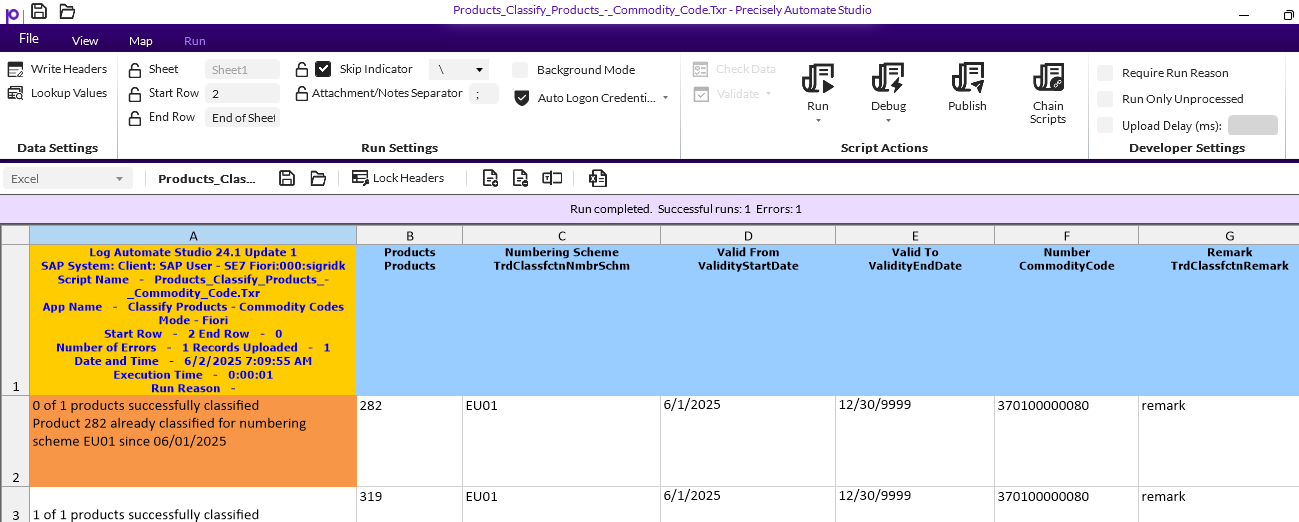Screen dimensions: 1299x522
Task: Select column B header
Action: 409,235
